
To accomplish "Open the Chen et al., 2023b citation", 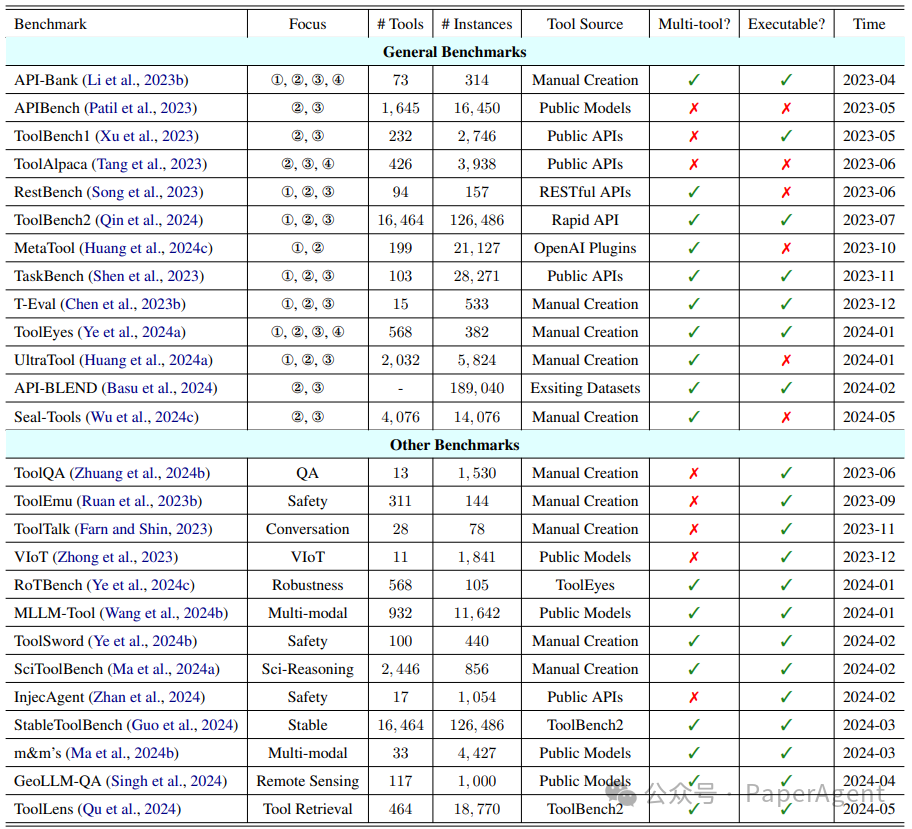I will pos(125,304).
